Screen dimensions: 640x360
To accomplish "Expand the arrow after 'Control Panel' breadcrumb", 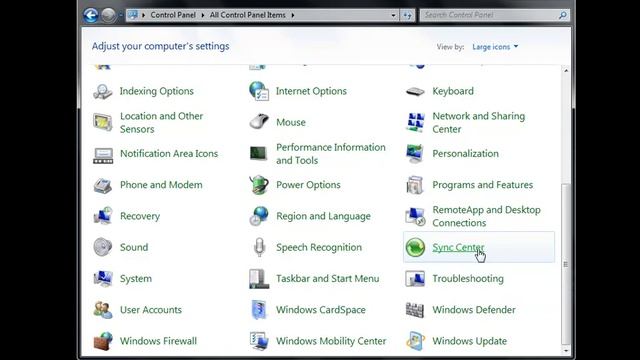I will (x=202, y=15).
